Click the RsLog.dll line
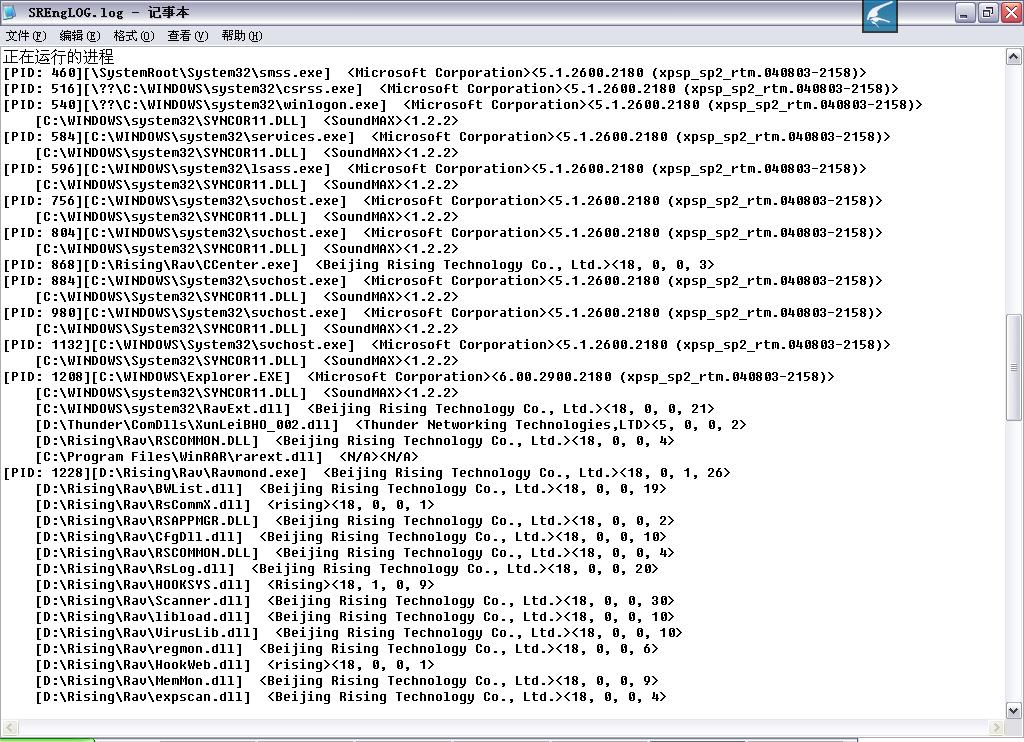The height and width of the screenshot is (742, 1024). [x=347, y=569]
